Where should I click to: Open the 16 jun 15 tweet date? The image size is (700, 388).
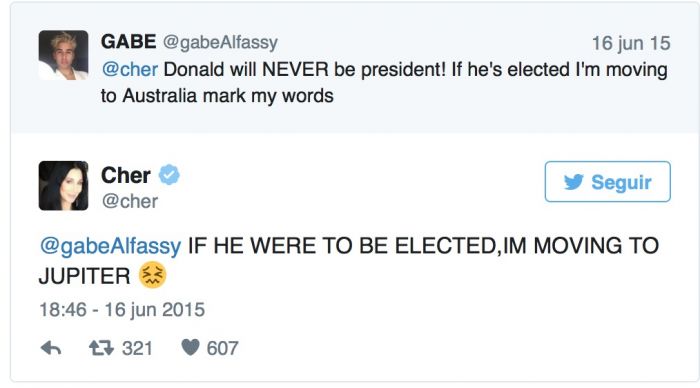pos(631,43)
